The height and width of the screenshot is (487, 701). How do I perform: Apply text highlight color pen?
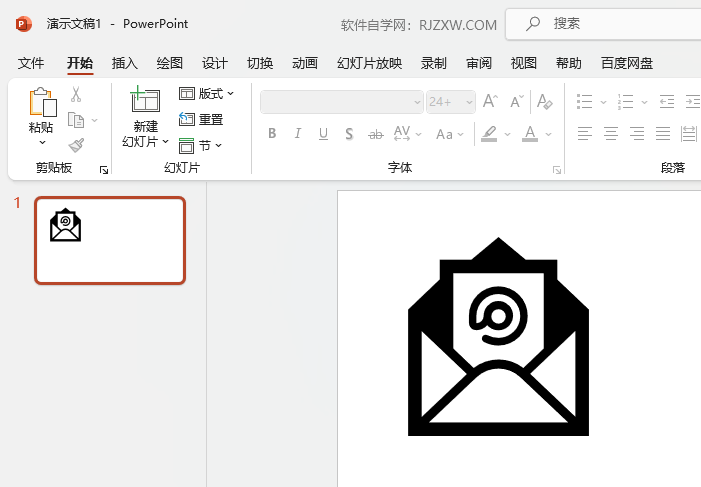pyautogui.click(x=490, y=134)
